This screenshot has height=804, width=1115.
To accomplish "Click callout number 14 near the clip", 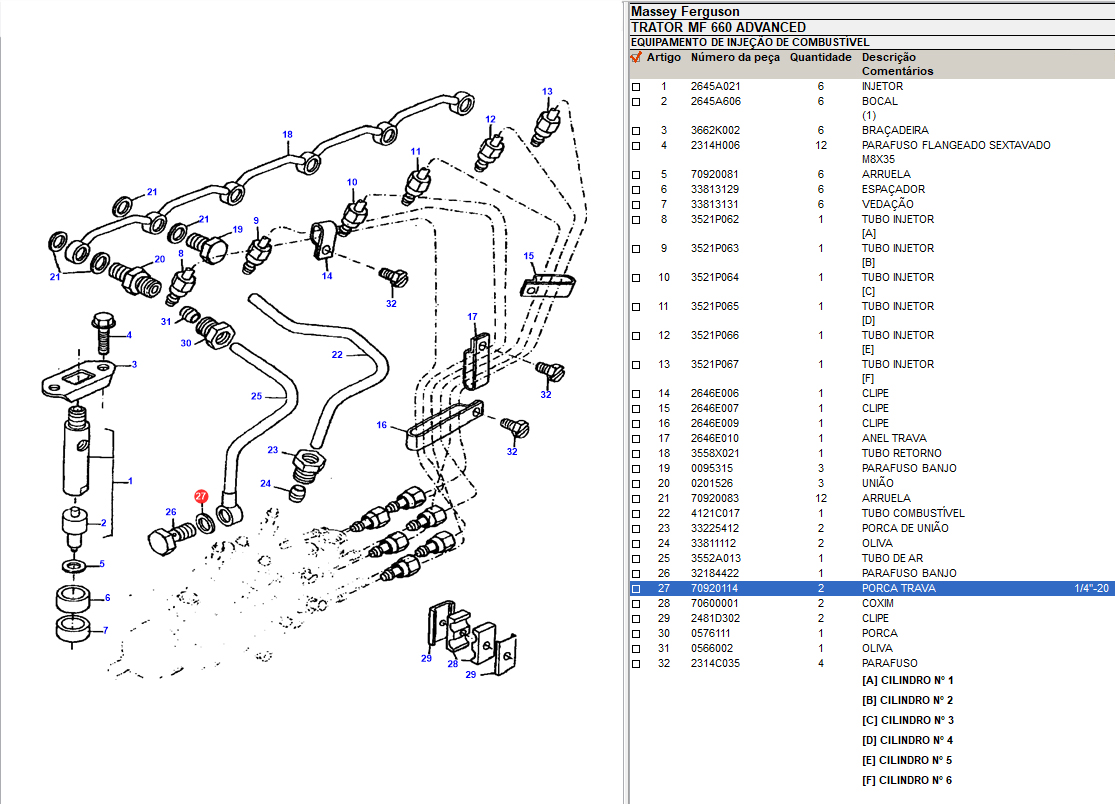I will [326, 276].
